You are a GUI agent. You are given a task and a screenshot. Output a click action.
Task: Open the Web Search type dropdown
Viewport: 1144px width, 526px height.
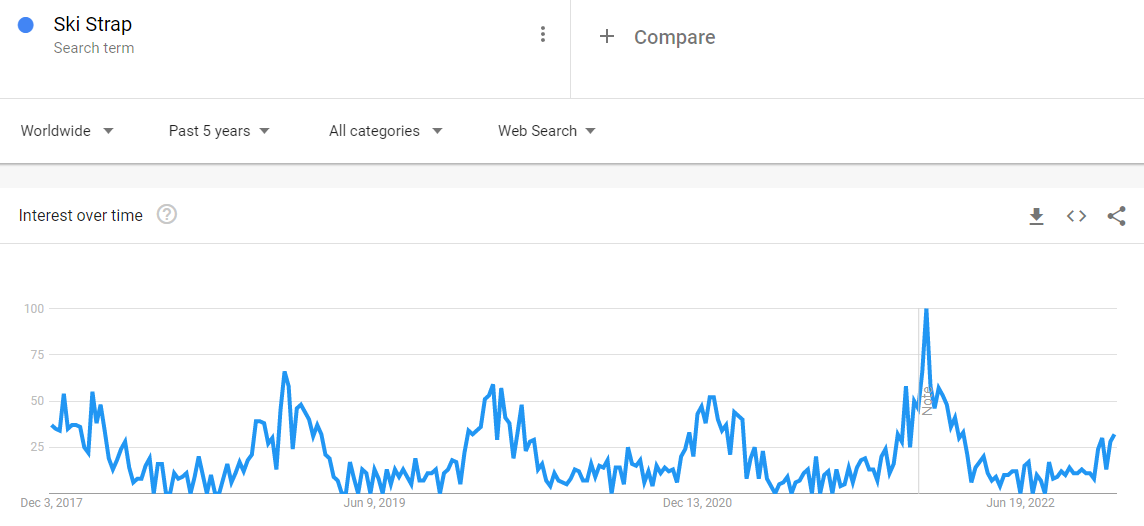pos(546,131)
